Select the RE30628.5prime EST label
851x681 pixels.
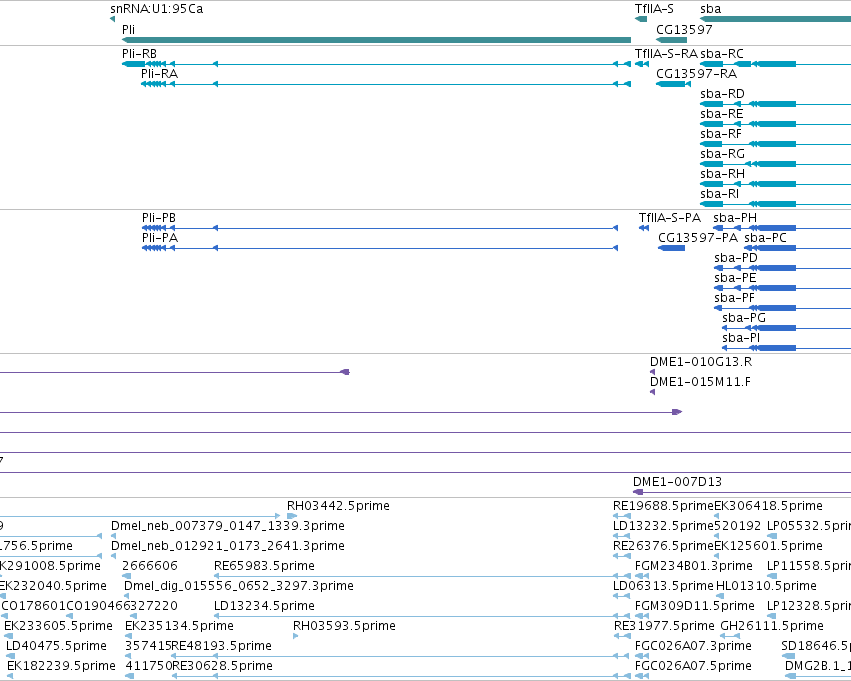[x=222, y=667]
